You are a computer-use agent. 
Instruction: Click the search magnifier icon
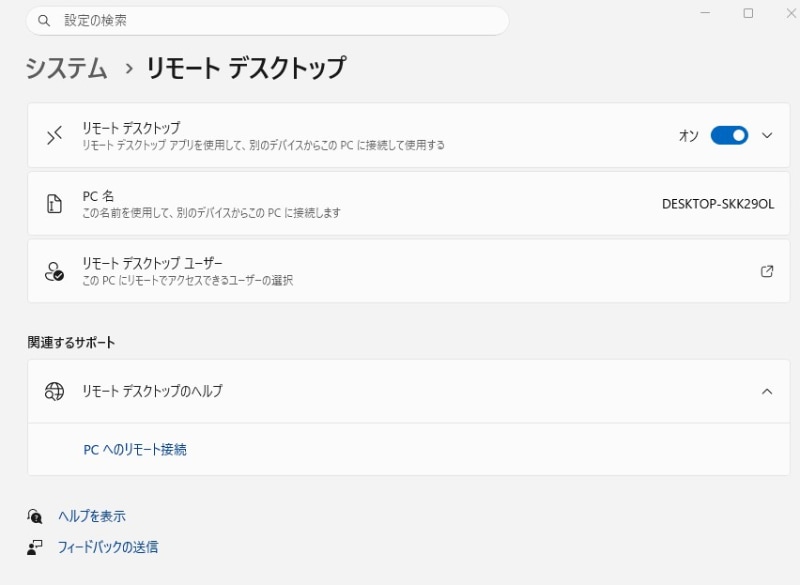pyautogui.click(x=44, y=21)
